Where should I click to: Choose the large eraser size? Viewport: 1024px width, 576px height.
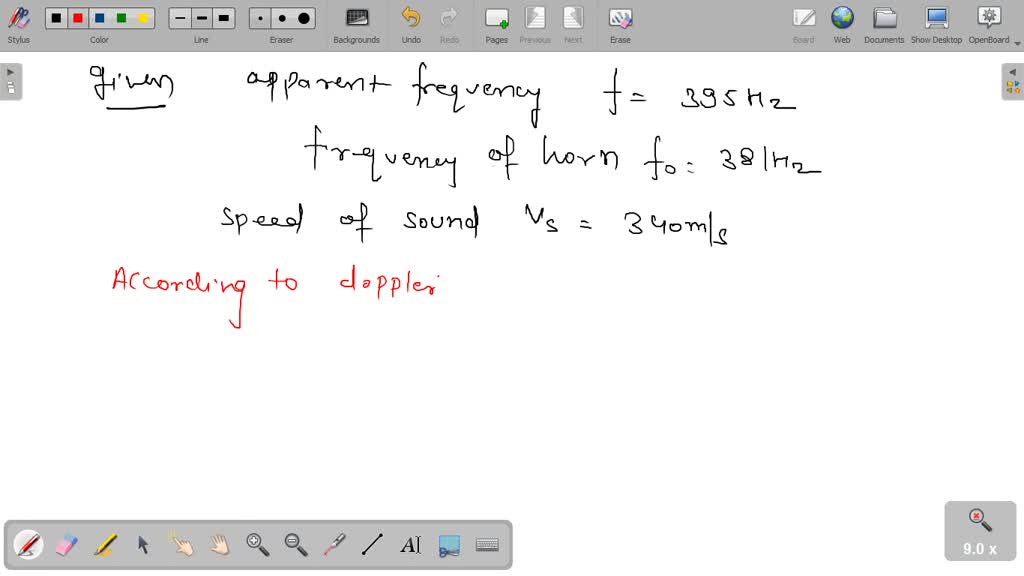click(x=304, y=18)
